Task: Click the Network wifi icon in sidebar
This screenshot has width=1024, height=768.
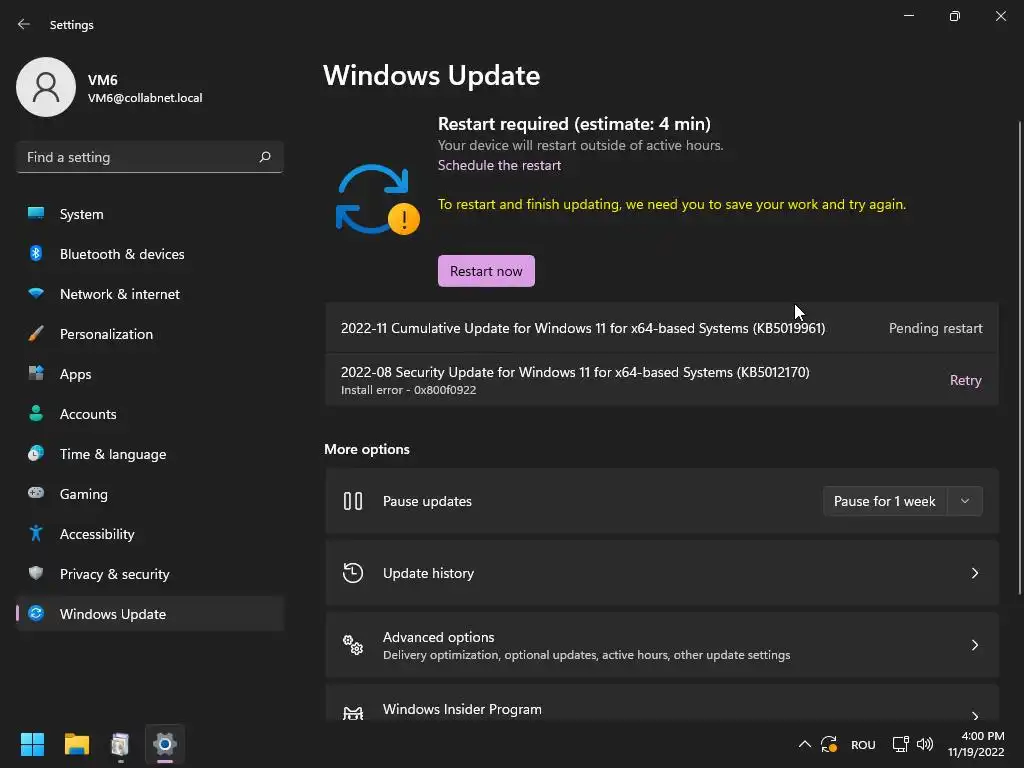Action: pos(36,293)
